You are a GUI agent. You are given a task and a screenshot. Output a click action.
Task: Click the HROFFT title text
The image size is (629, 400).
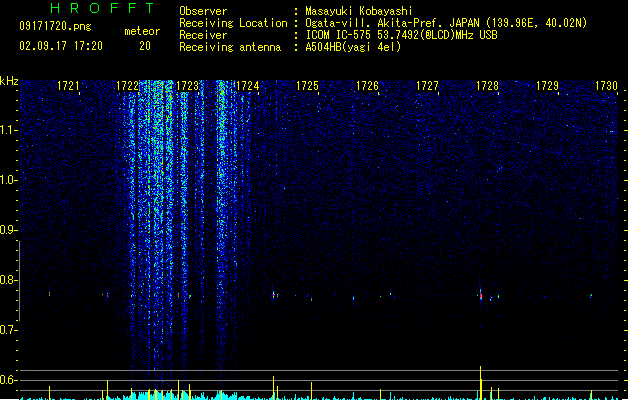[102, 8]
